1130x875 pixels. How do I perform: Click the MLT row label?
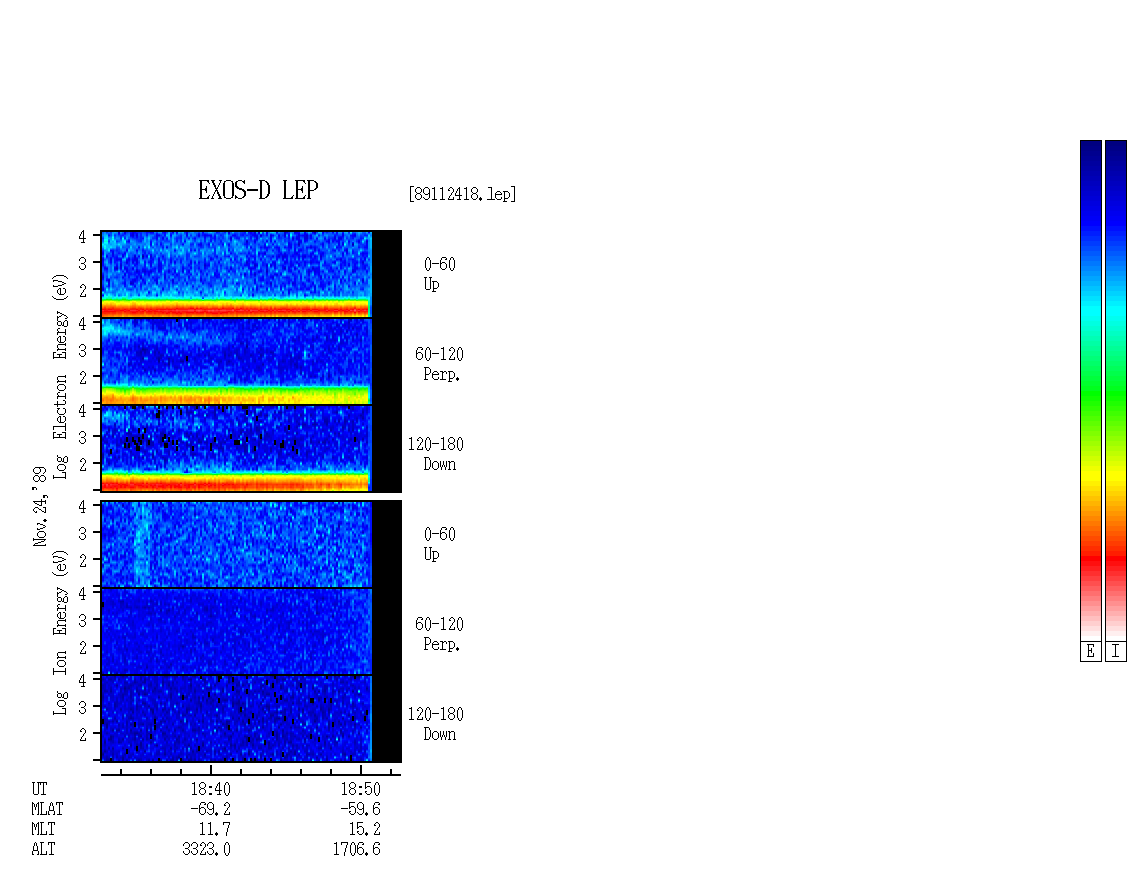[43, 830]
